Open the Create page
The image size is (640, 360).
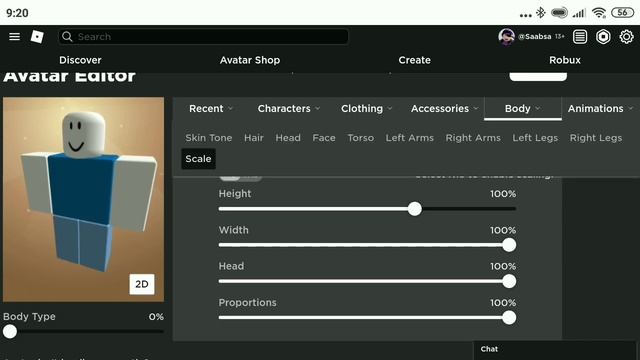[414, 60]
